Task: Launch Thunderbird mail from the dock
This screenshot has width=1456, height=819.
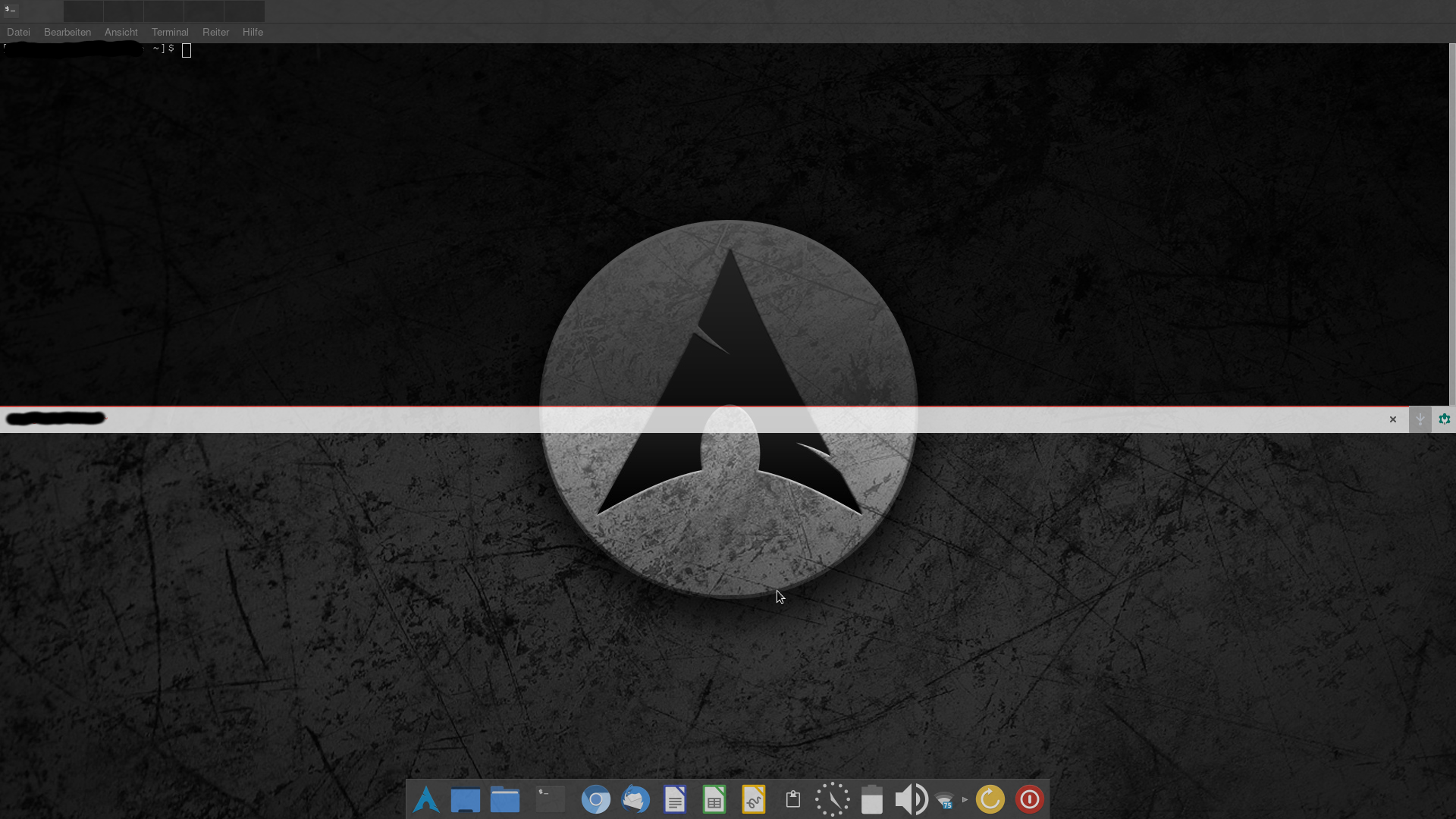Action: pos(635,799)
